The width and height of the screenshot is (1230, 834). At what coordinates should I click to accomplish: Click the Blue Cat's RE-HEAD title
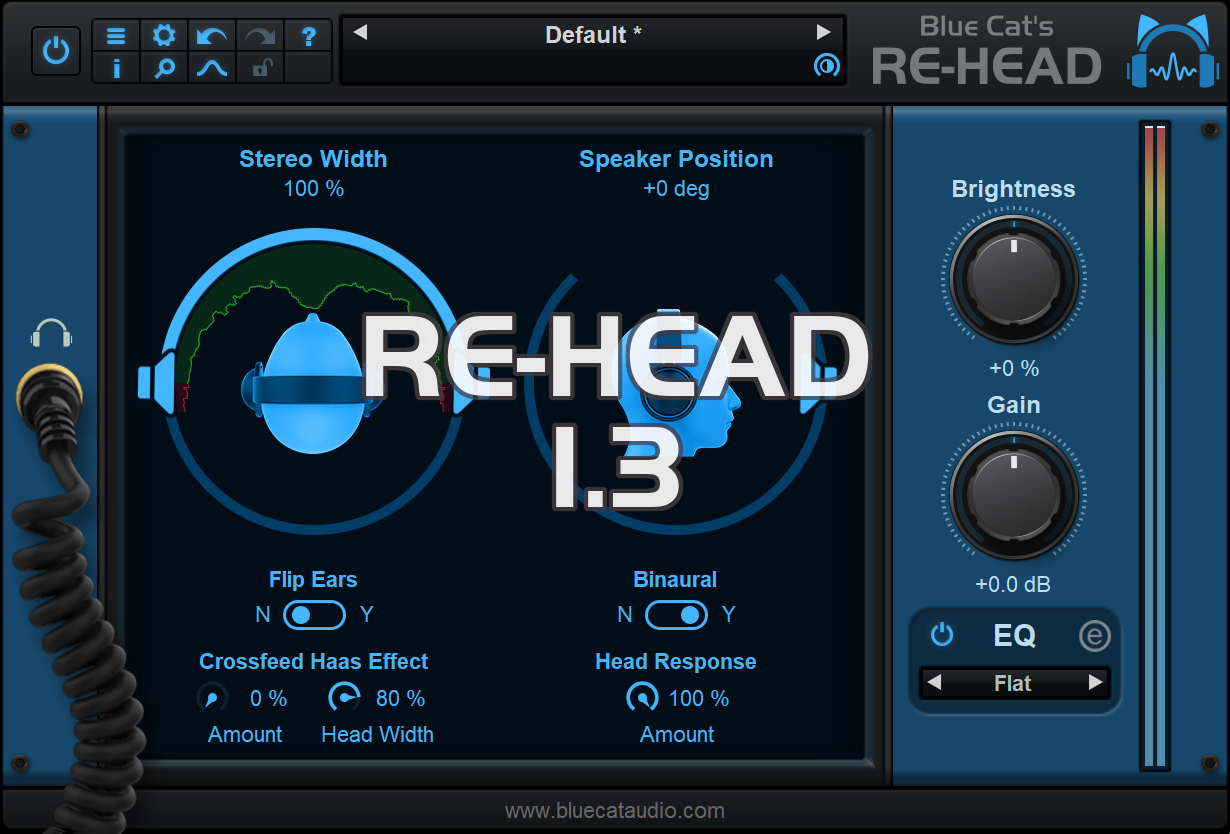click(x=986, y=52)
